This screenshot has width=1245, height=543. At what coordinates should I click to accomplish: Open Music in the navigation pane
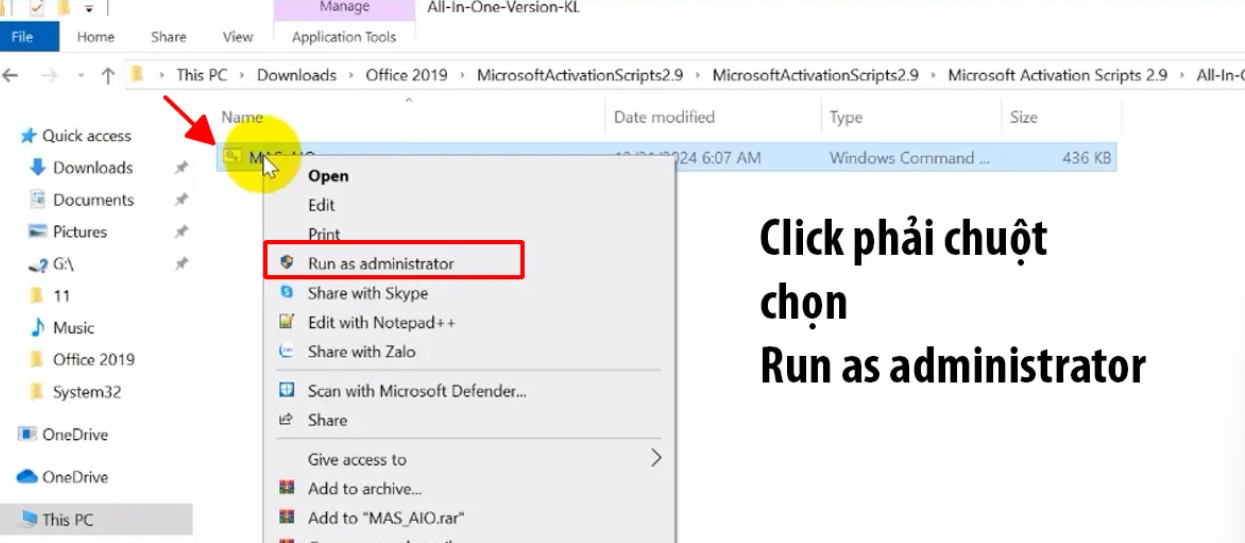click(x=73, y=328)
